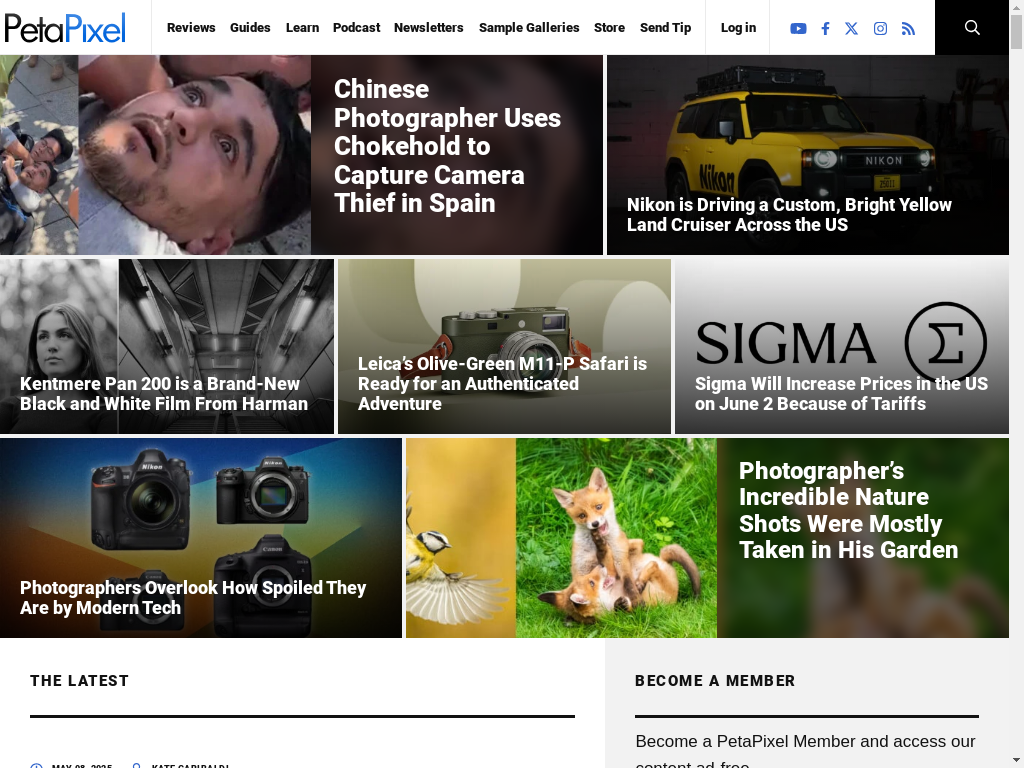Click the vertical page scrollbar thumb
Image resolution: width=1024 pixels, height=768 pixels.
pyautogui.click(x=1016, y=30)
